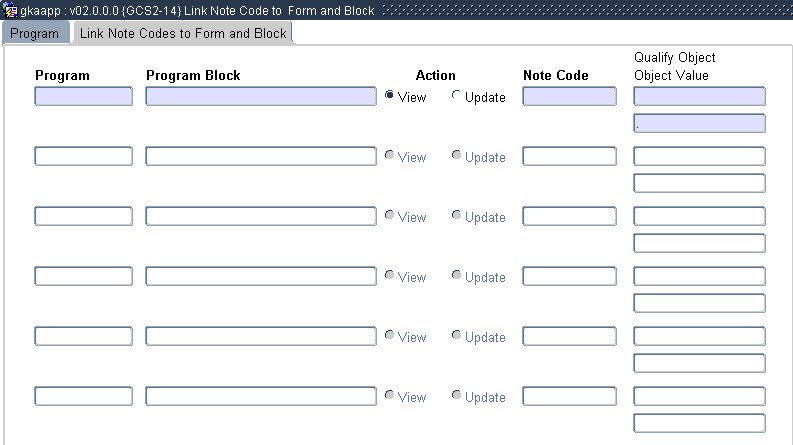Screen dimensions: 793x445
Task: Click first row Object Value field
Action: [699, 124]
